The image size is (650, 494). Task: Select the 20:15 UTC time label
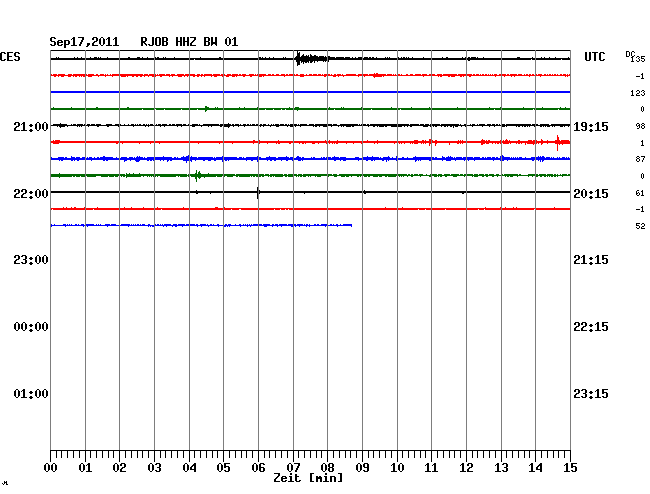click(x=591, y=194)
